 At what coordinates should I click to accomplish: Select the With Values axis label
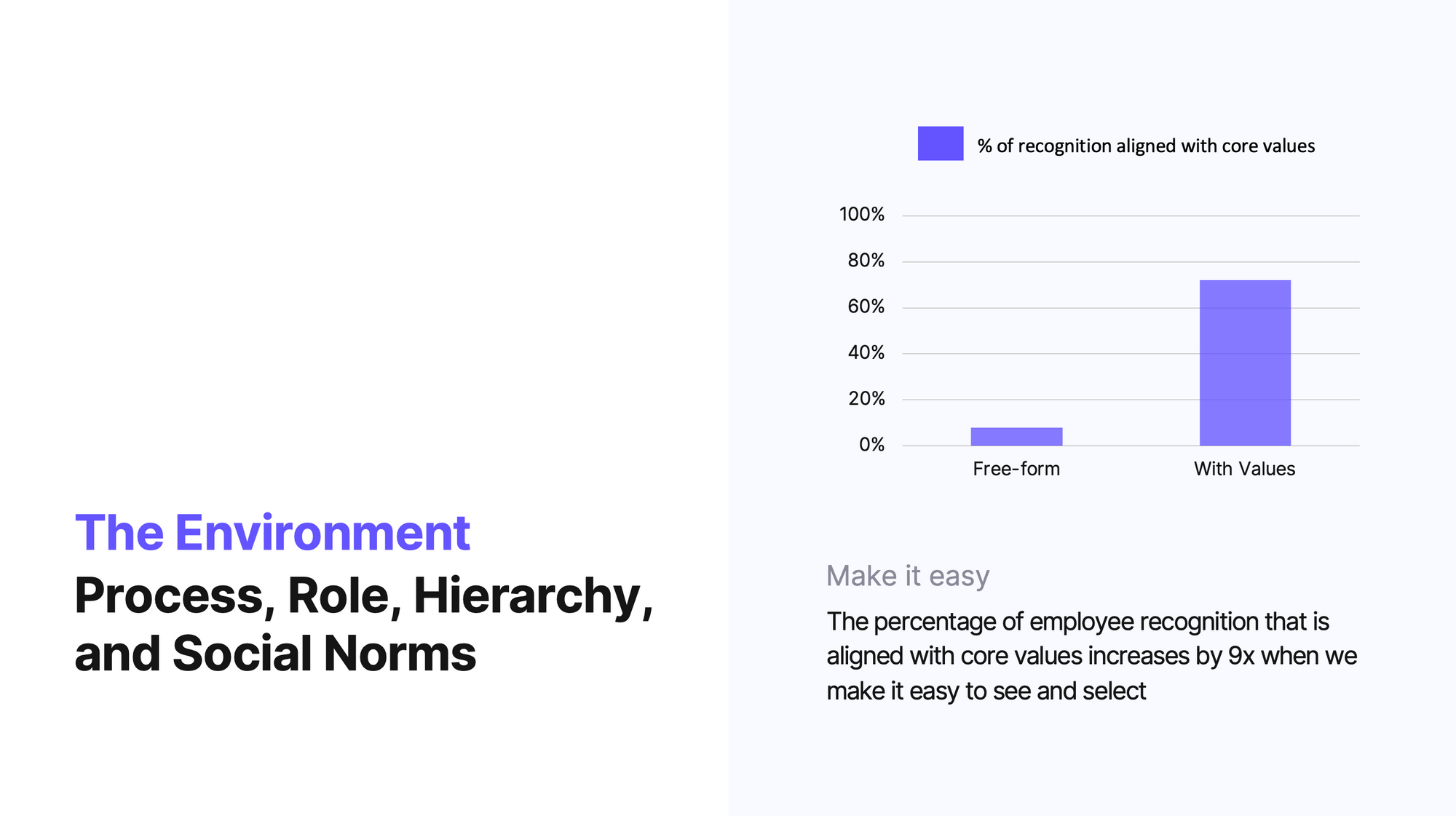pos(1245,469)
